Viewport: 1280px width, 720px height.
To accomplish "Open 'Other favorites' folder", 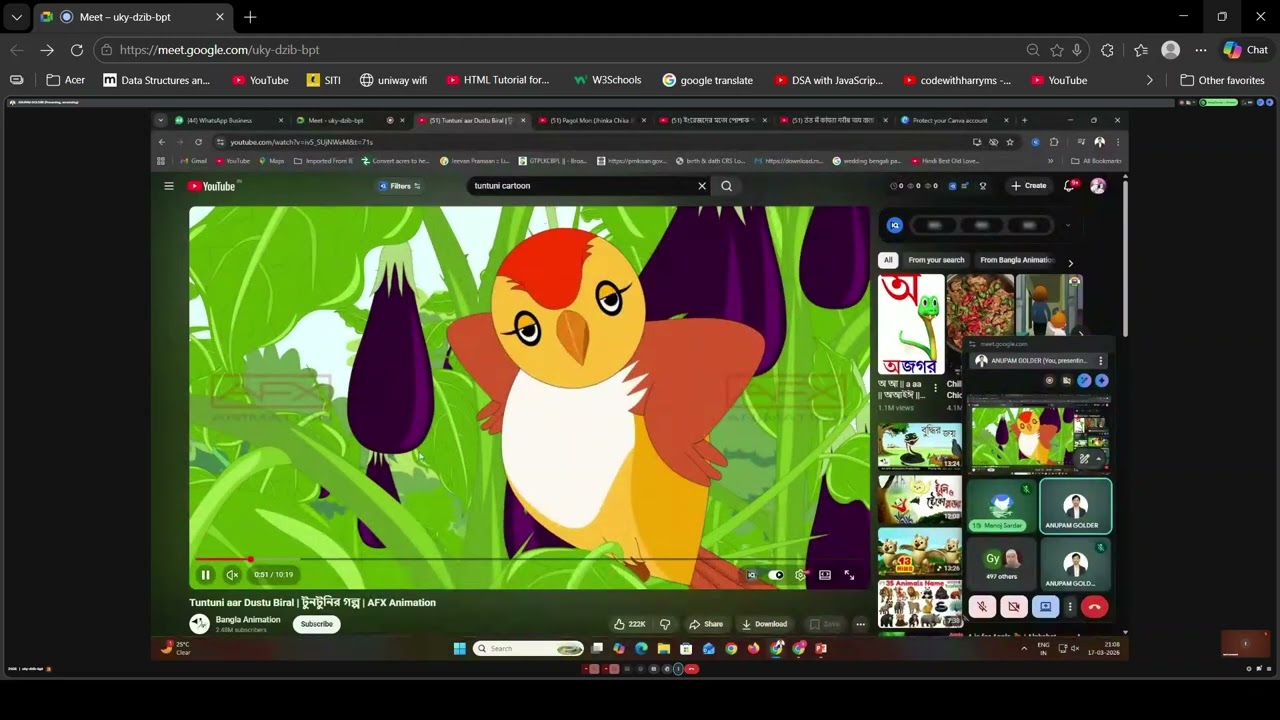I will point(1222,80).
